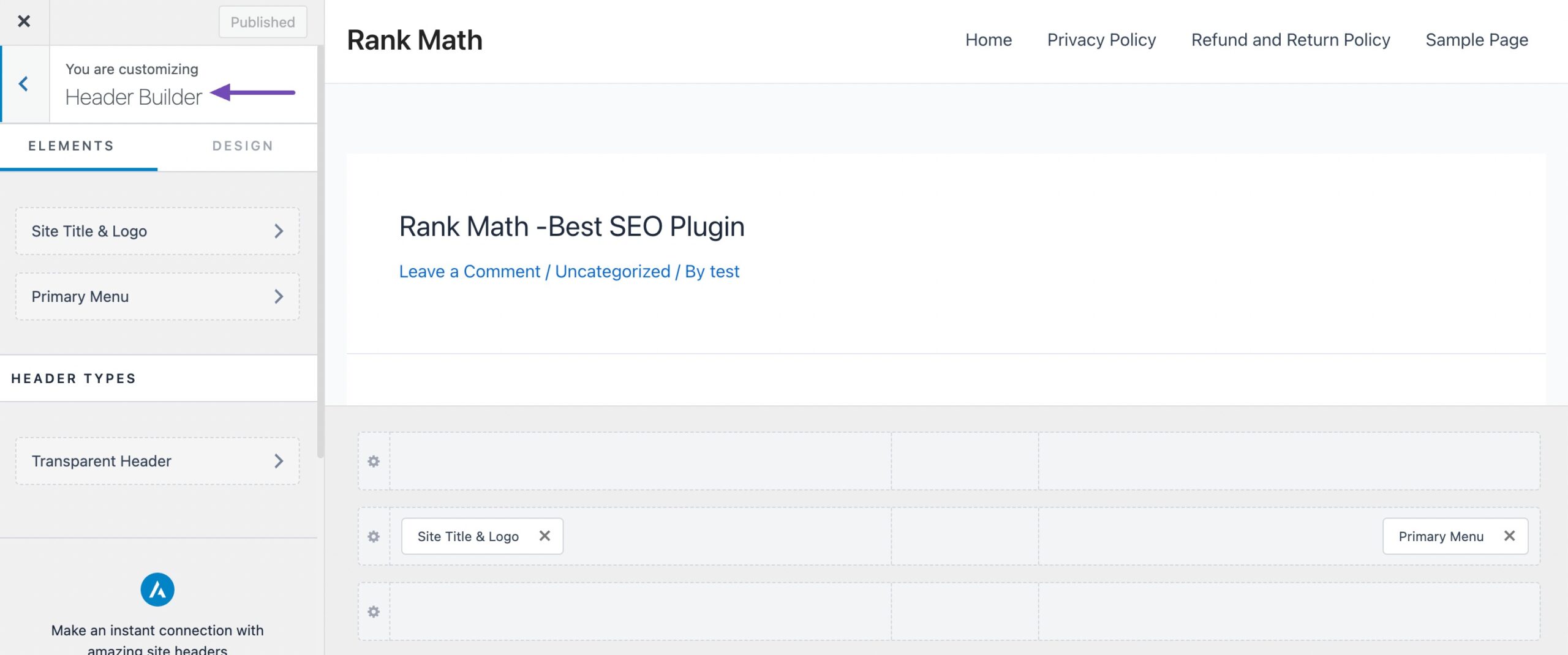Image resolution: width=1568 pixels, height=655 pixels.
Task: Open settings gear for the top header row
Action: pyautogui.click(x=374, y=461)
